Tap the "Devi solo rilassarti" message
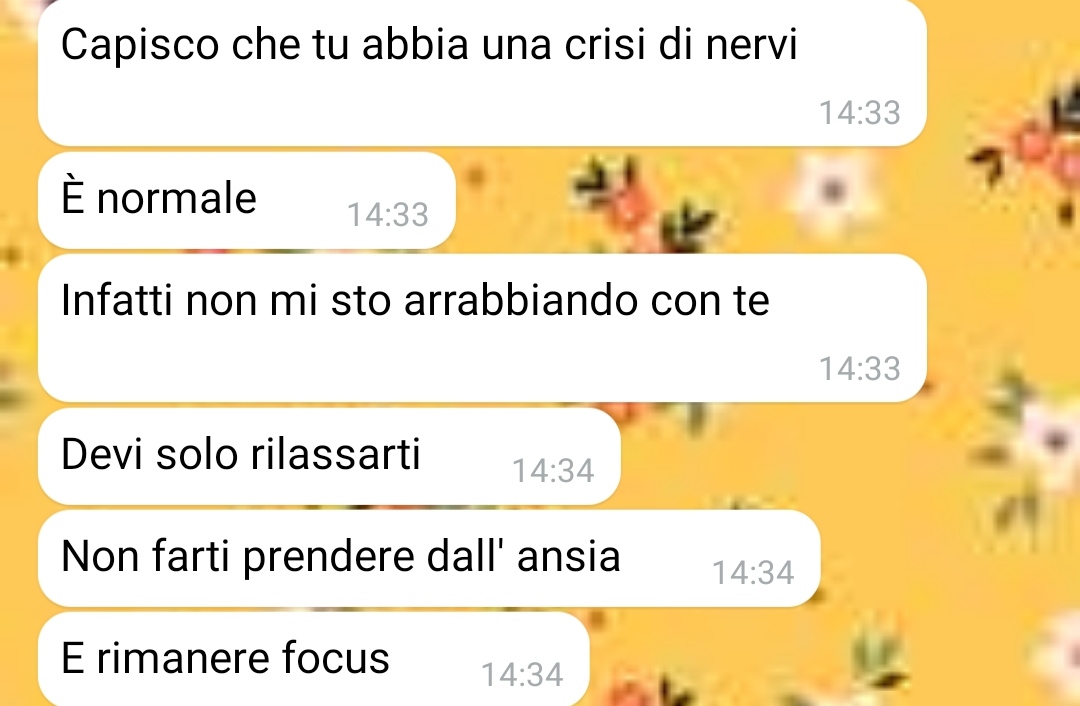Viewport: 1080px width, 706px height. (x=329, y=456)
